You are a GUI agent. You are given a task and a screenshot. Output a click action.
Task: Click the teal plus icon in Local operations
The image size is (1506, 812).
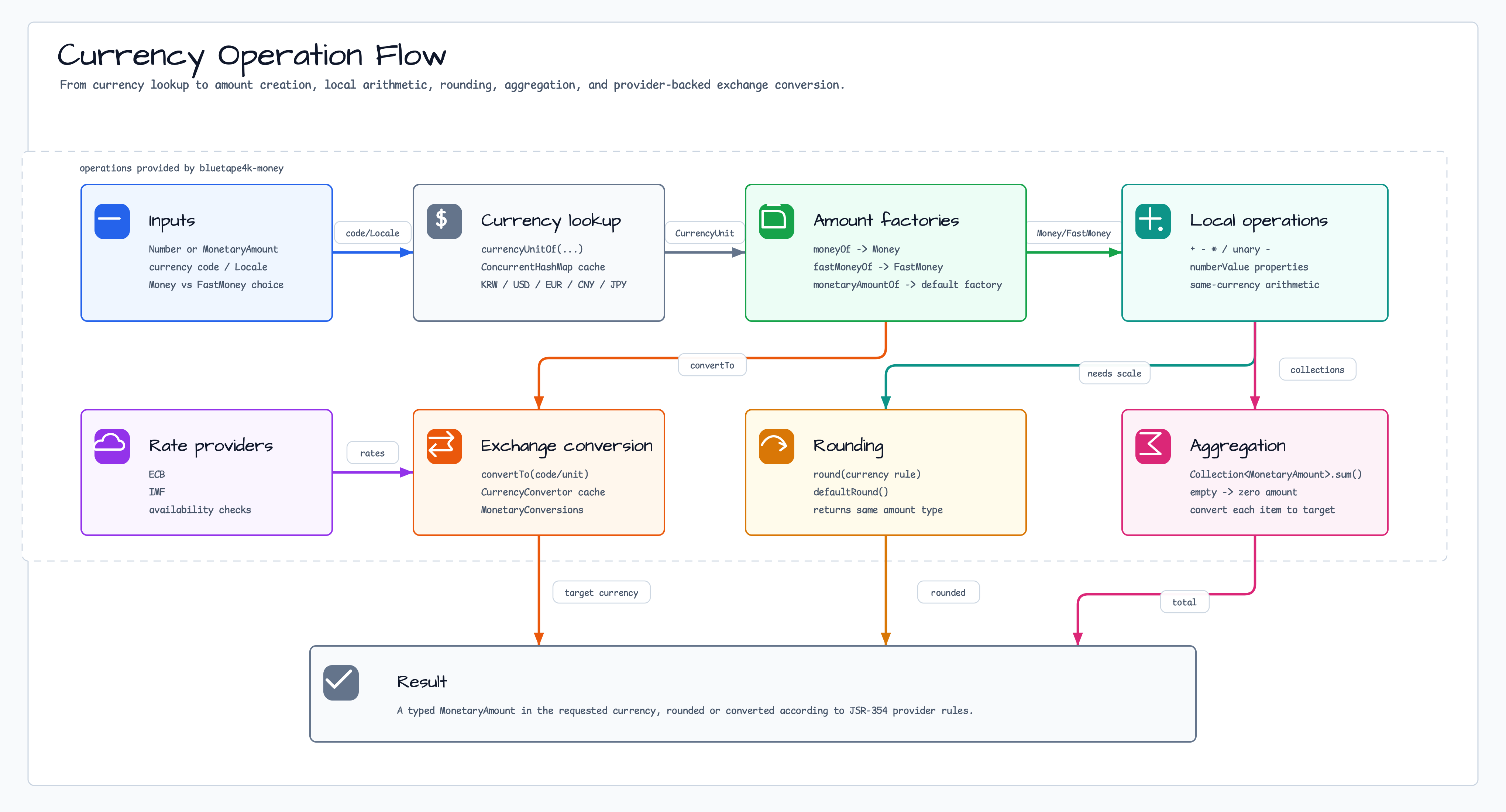(x=1152, y=221)
